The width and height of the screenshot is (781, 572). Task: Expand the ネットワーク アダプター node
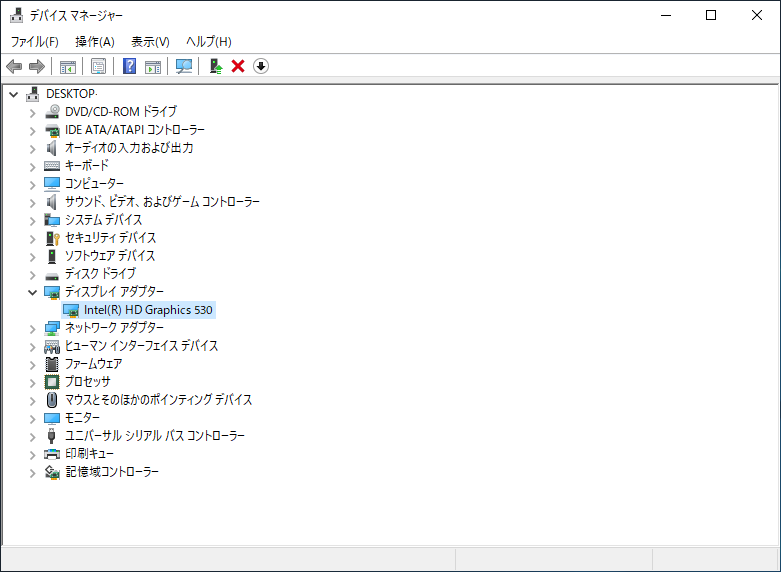pos(32,328)
